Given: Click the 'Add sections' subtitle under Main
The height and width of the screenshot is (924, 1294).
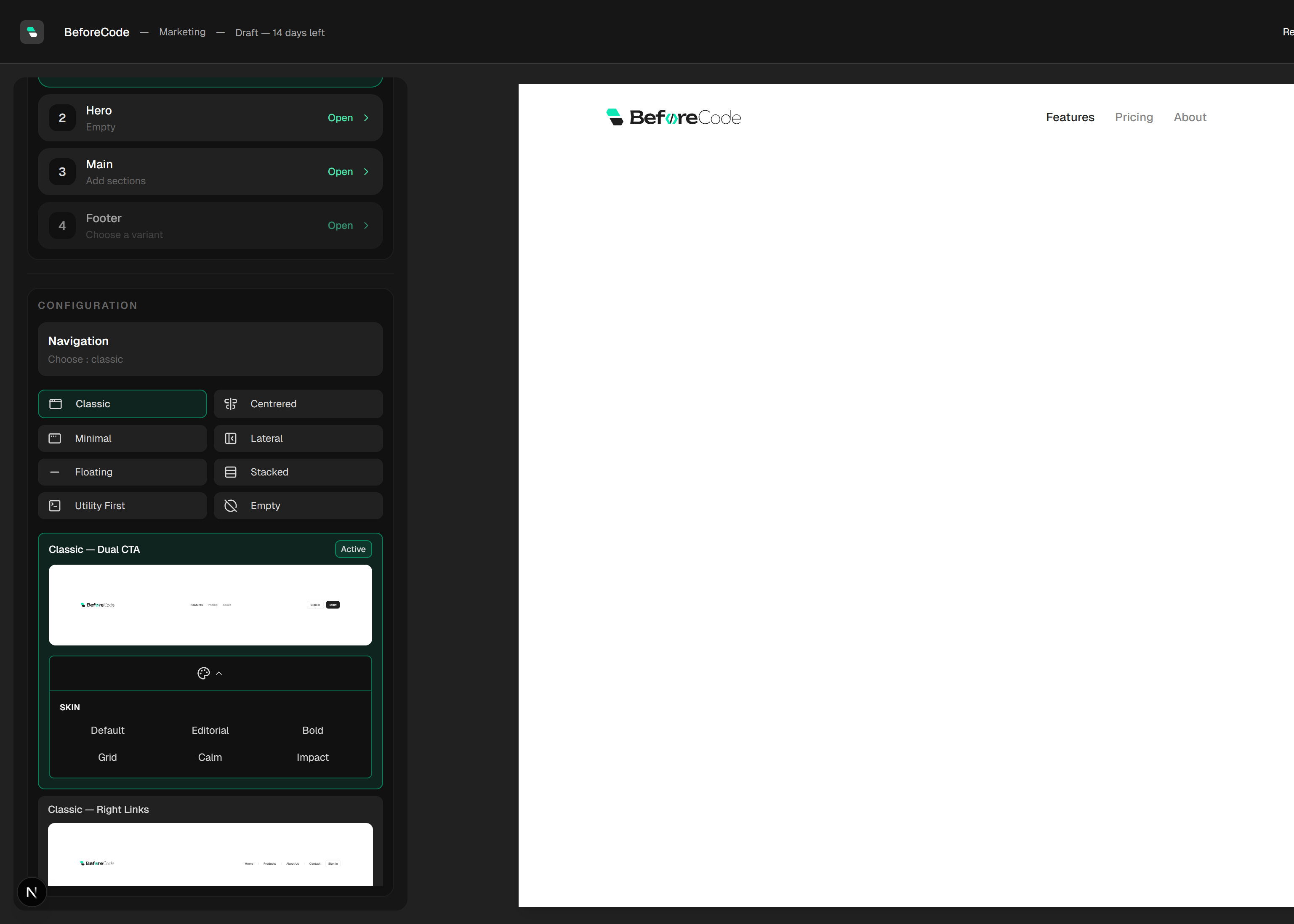Looking at the screenshot, I should [115, 181].
